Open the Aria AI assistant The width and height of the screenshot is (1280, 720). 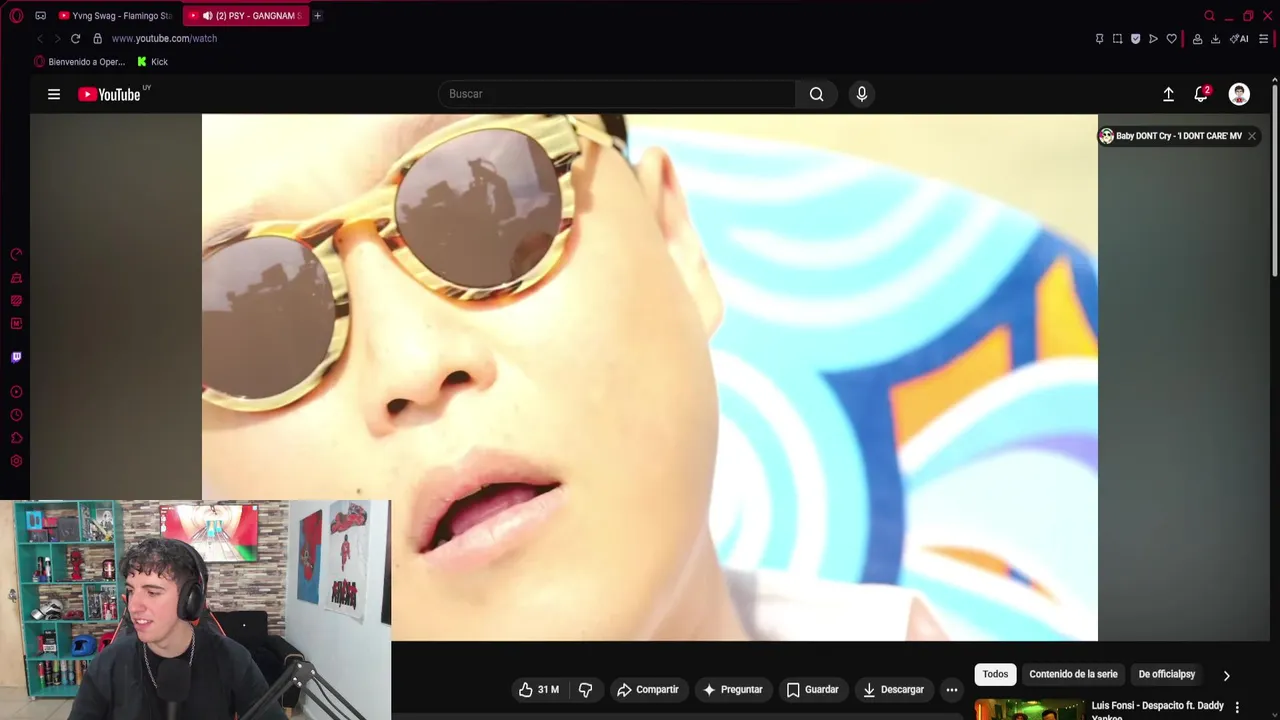point(1239,39)
